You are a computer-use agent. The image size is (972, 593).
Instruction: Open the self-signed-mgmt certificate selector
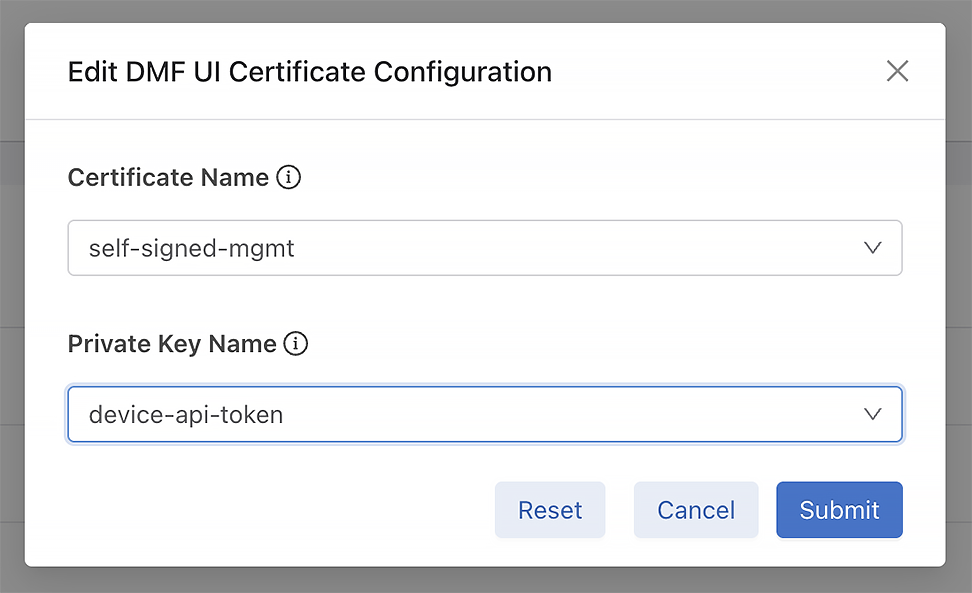[484, 248]
